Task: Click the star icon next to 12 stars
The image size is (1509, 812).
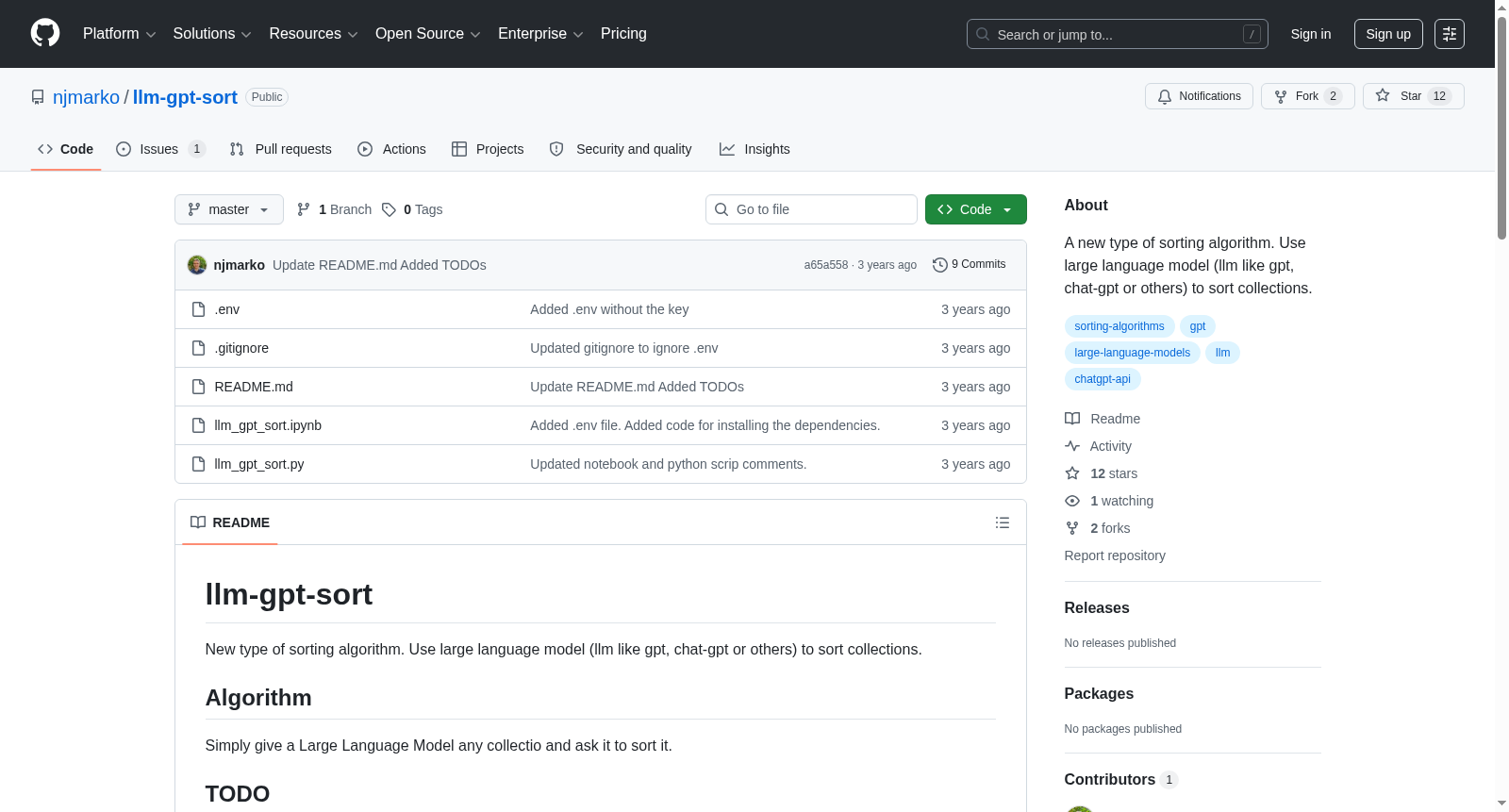Action: pyautogui.click(x=1072, y=473)
